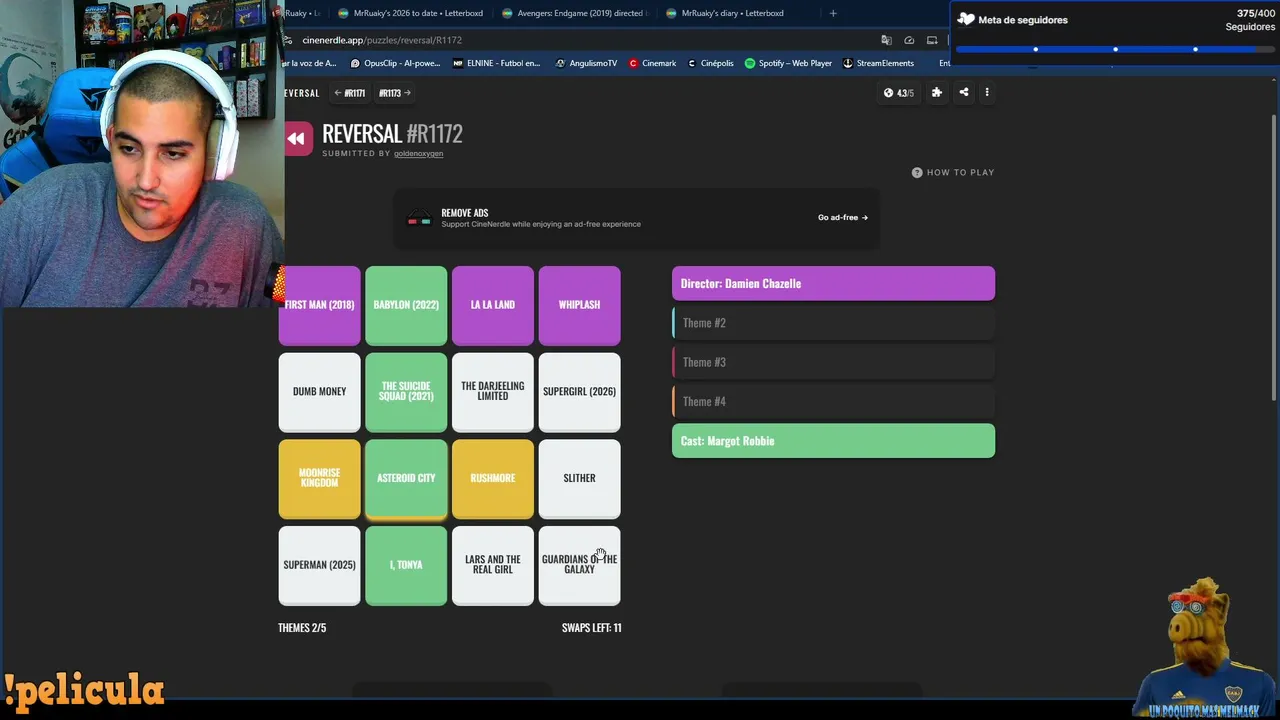Click the puzzle piece icon in CineNerdle header
Viewport: 1280px width, 720px height.
(x=936, y=93)
